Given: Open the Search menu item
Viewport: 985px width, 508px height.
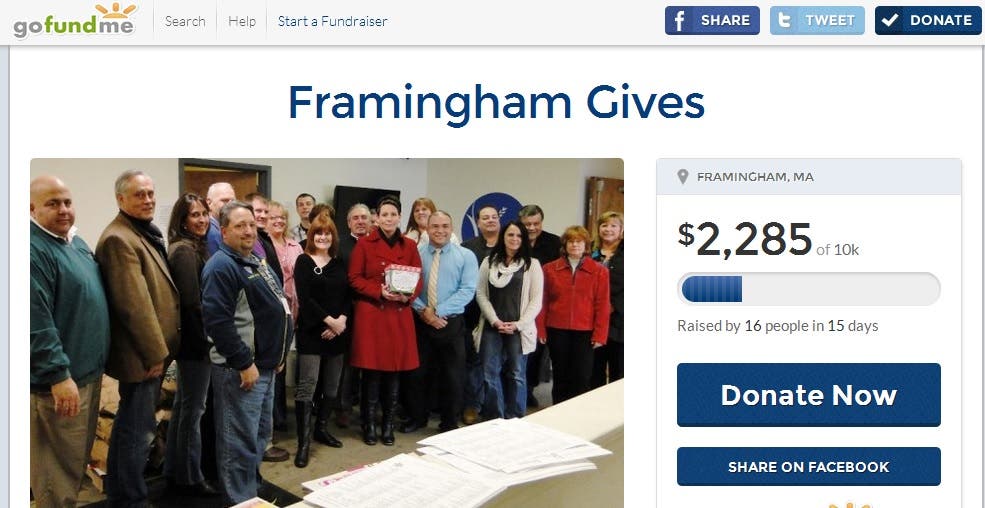Looking at the screenshot, I should 185,21.
